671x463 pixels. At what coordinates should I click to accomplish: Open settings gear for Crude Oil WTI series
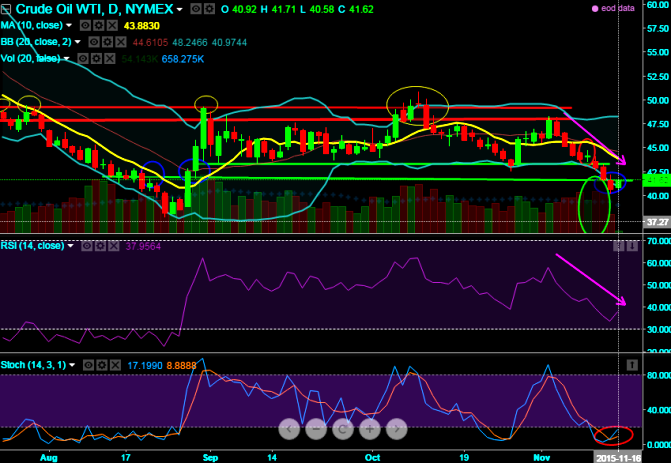tap(209, 9)
